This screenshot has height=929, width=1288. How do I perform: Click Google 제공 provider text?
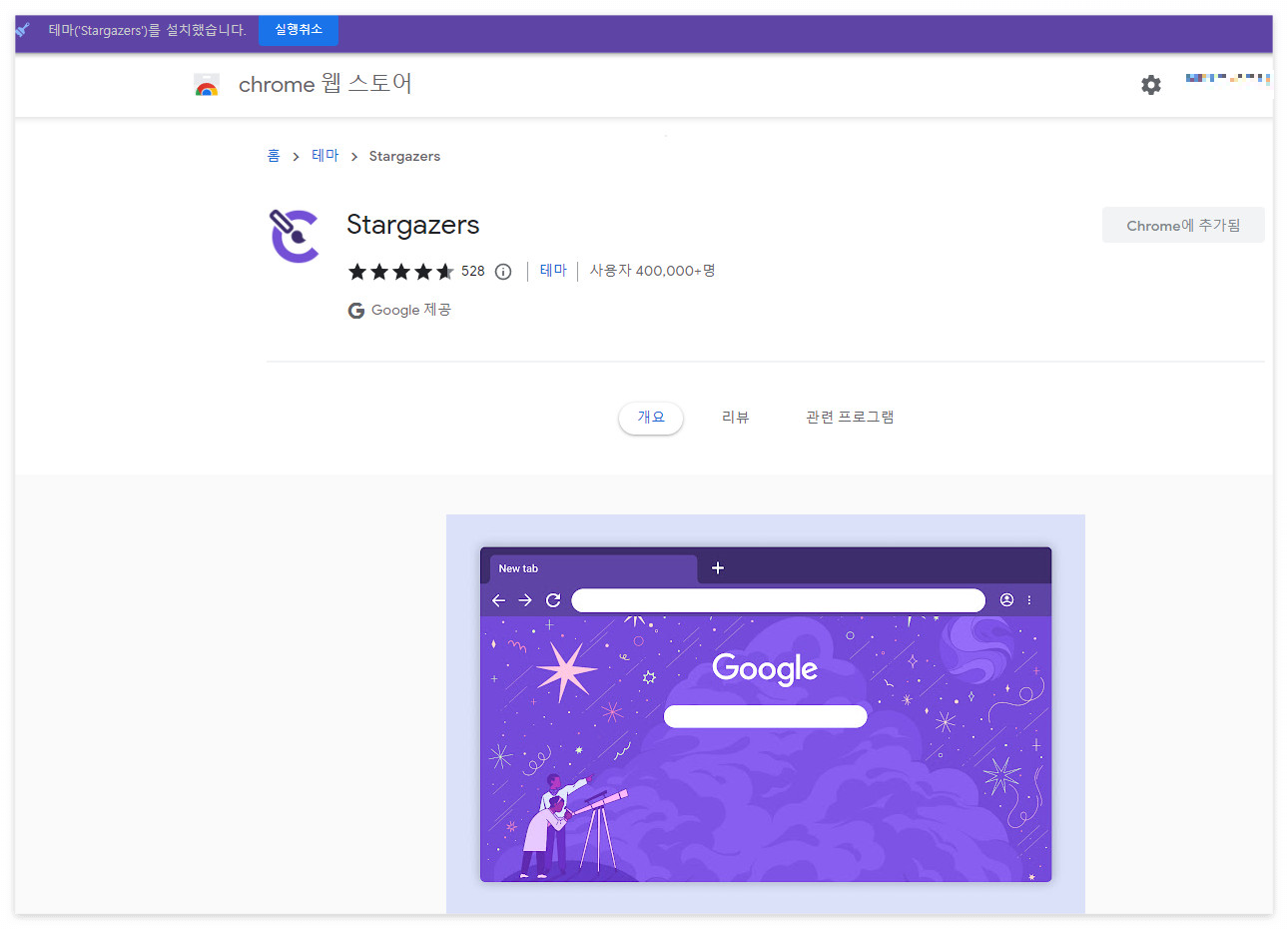(411, 310)
